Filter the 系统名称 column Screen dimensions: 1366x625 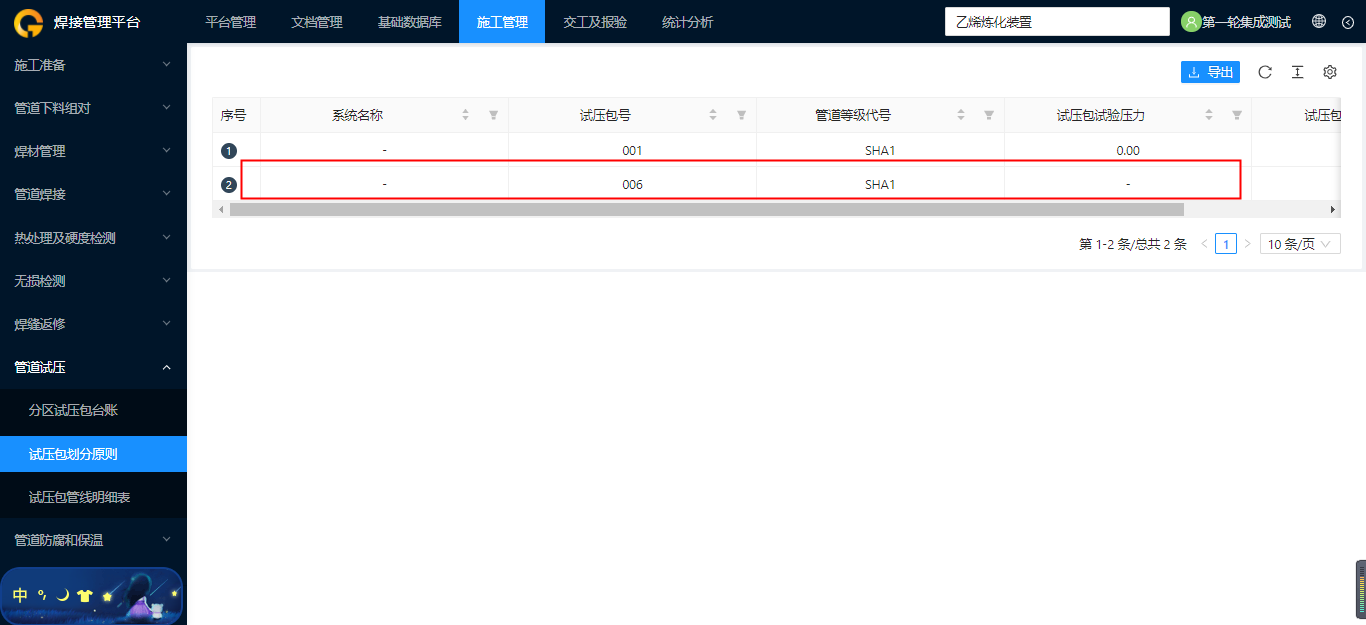pos(493,115)
